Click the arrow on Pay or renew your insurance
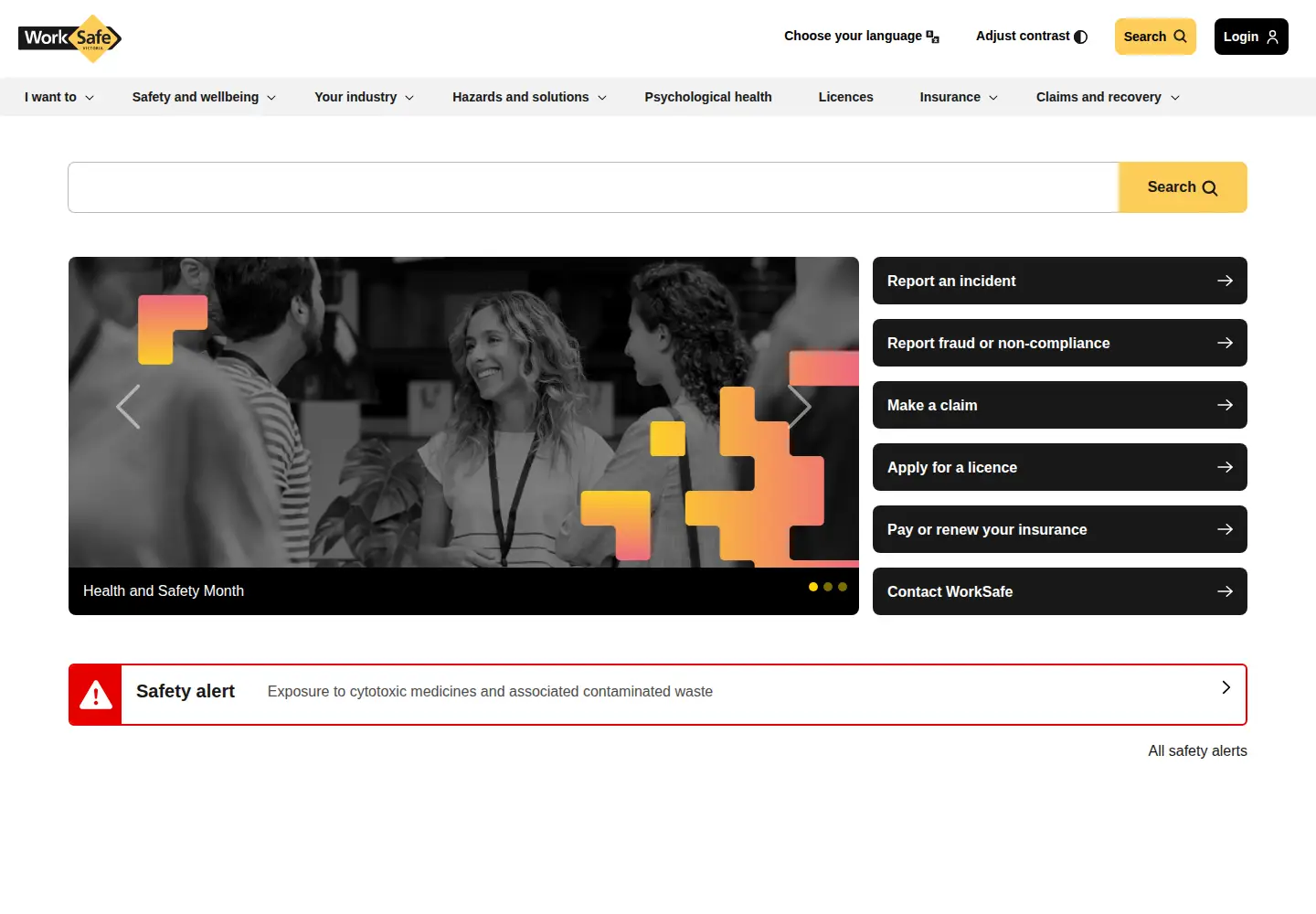The width and height of the screenshot is (1316, 914). pos(1226,529)
